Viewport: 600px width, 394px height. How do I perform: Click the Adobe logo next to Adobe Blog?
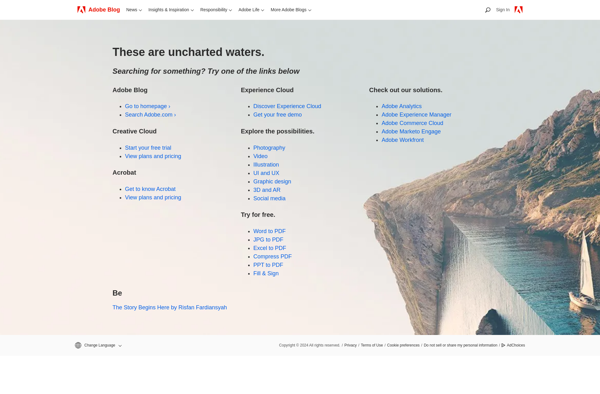click(x=81, y=10)
